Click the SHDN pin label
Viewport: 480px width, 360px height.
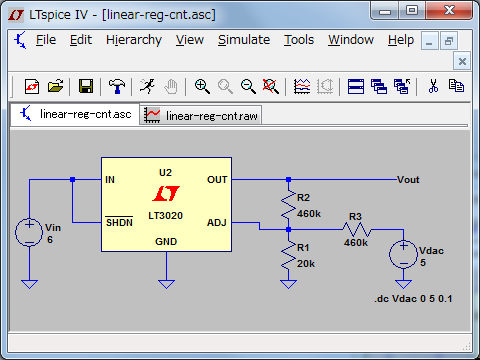tap(119, 222)
